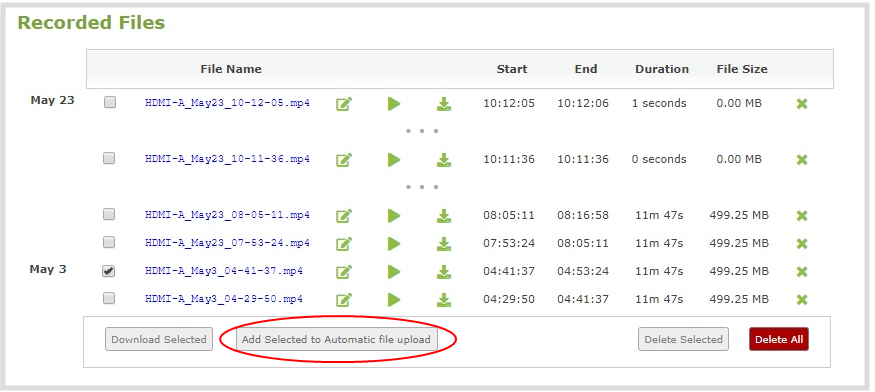The image size is (875, 392).
Task: Play the HDMI-A_May23_10-11-36.mp4 recording
Action: 394,160
